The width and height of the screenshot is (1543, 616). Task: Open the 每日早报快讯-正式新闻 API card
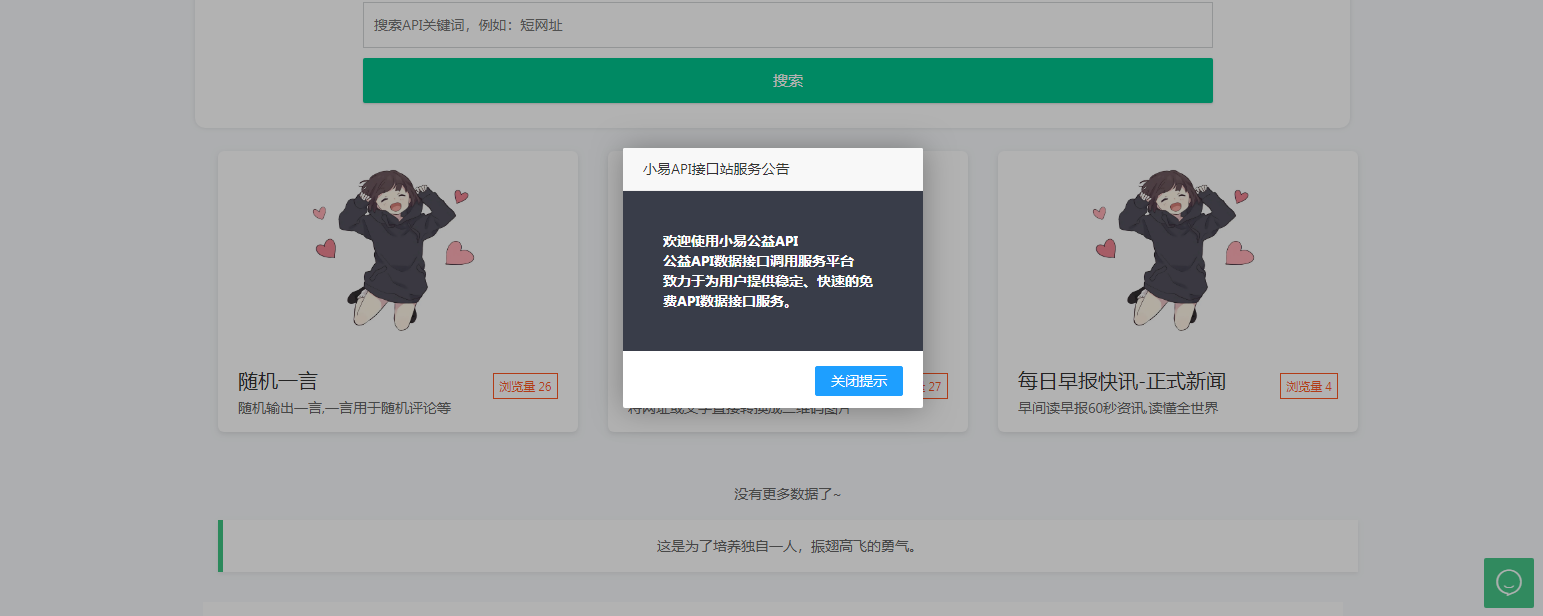tap(1176, 290)
